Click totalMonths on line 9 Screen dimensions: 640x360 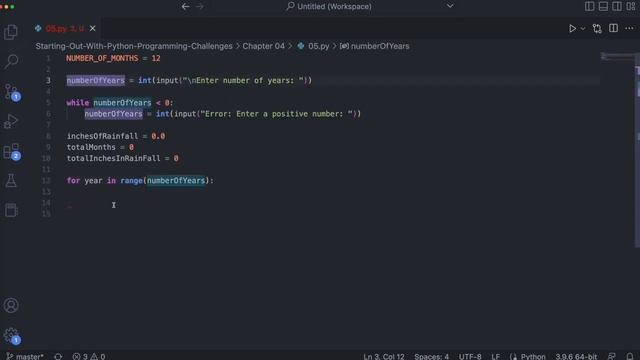click(x=91, y=147)
